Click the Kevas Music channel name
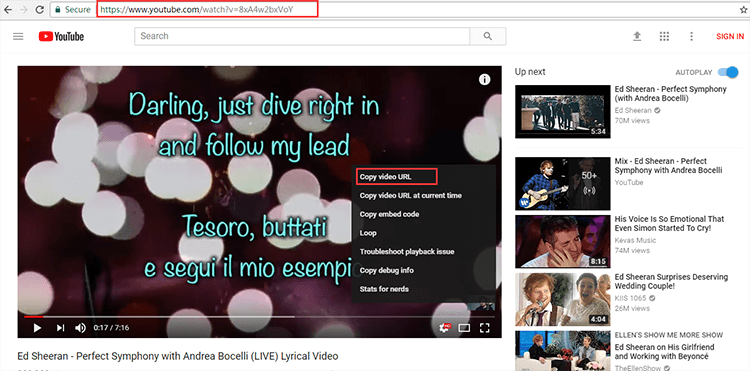750x371 pixels. pyautogui.click(x=635, y=240)
